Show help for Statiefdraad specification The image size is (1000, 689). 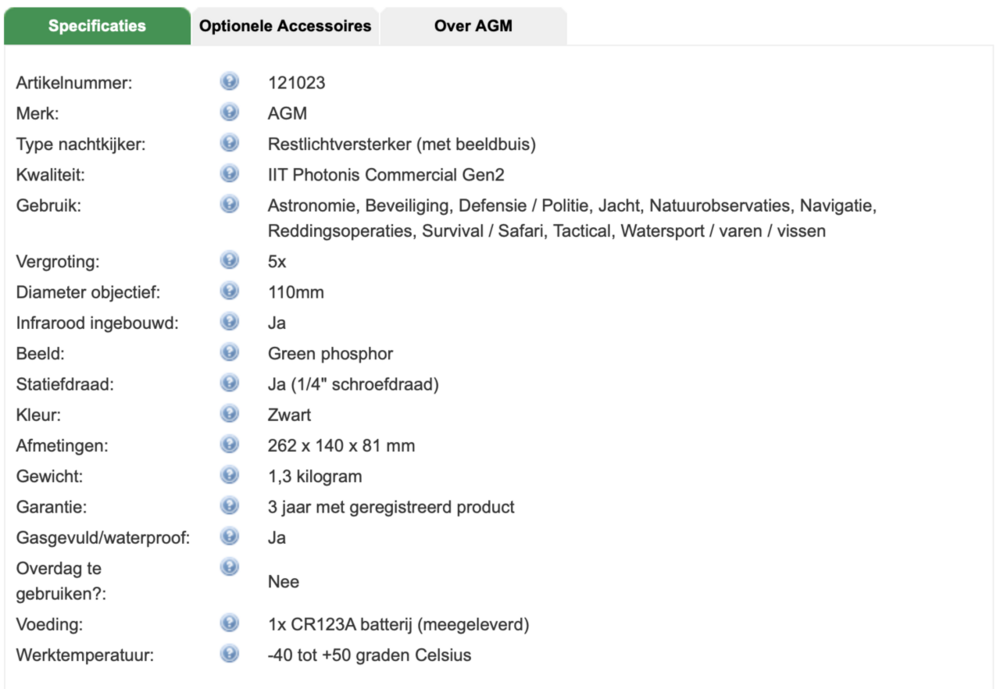230,383
